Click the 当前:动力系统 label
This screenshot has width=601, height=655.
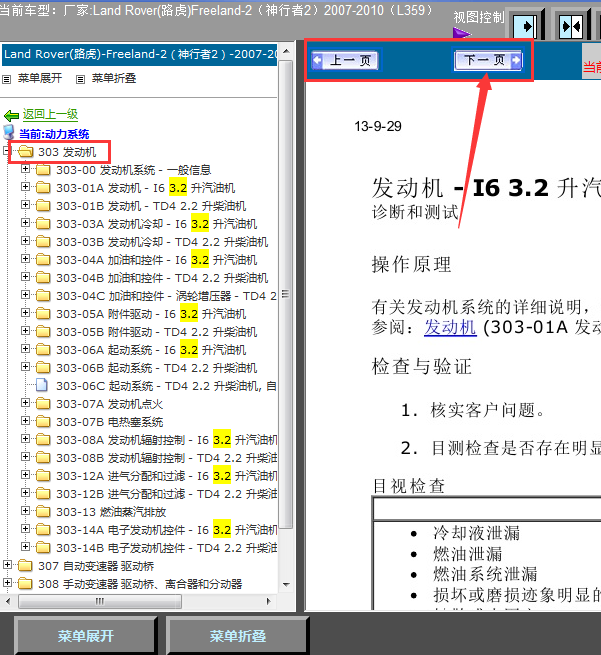click(x=54, y=134)
